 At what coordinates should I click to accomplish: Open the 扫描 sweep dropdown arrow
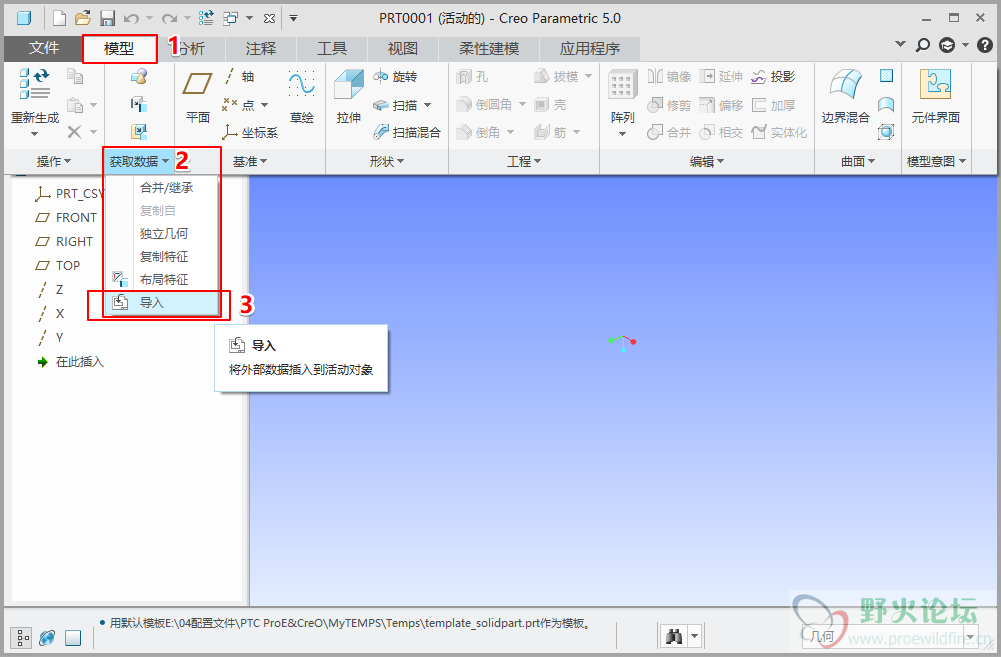pos(427,105)
